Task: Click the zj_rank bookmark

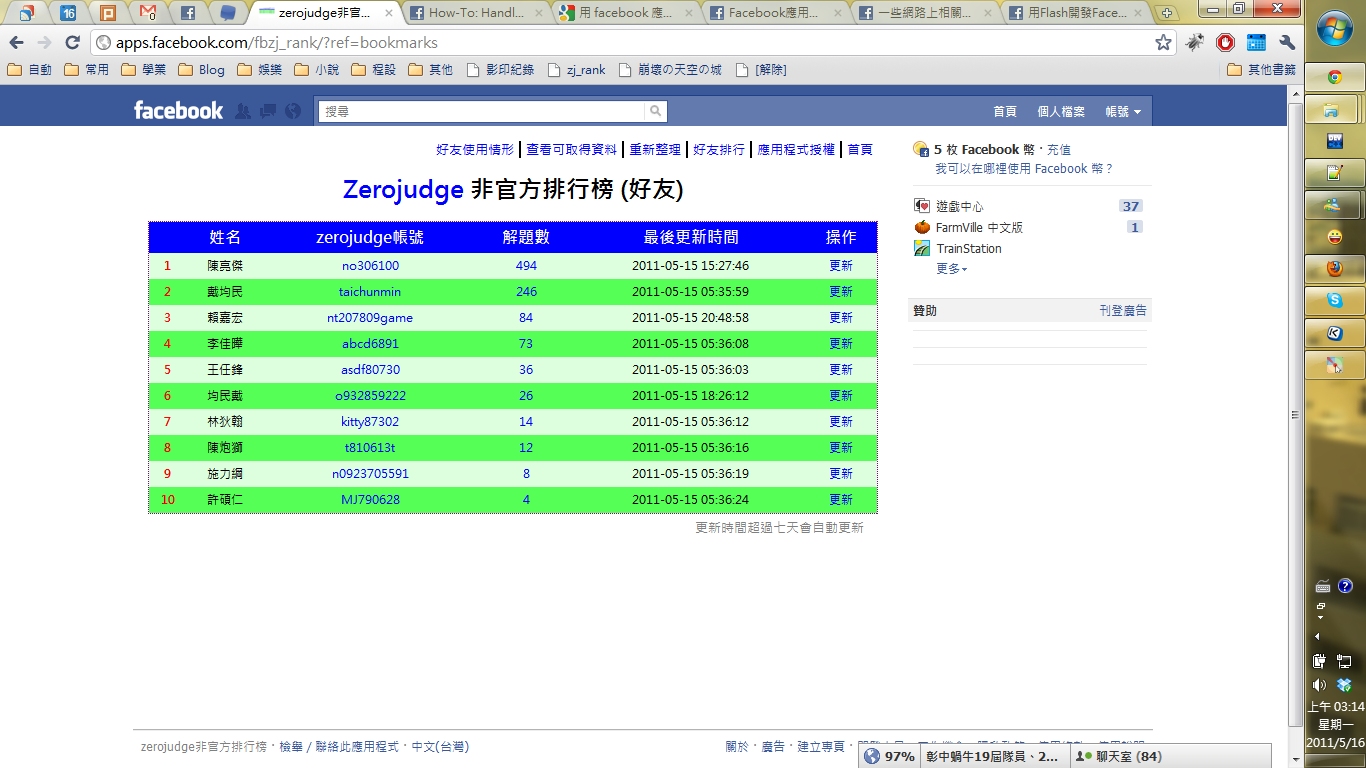Action: [576, 69]
